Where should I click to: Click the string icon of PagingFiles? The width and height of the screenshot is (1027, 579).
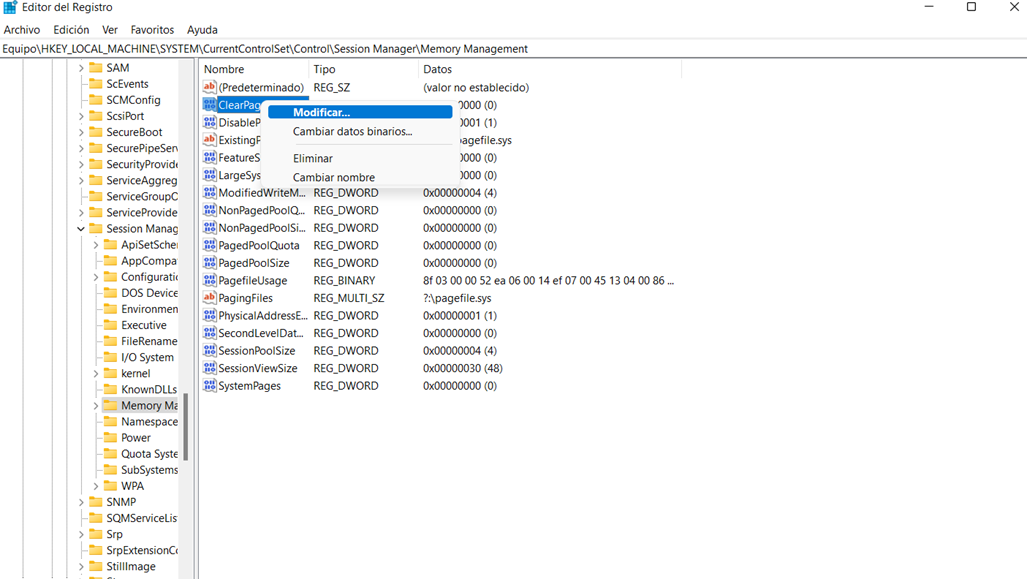210,298
